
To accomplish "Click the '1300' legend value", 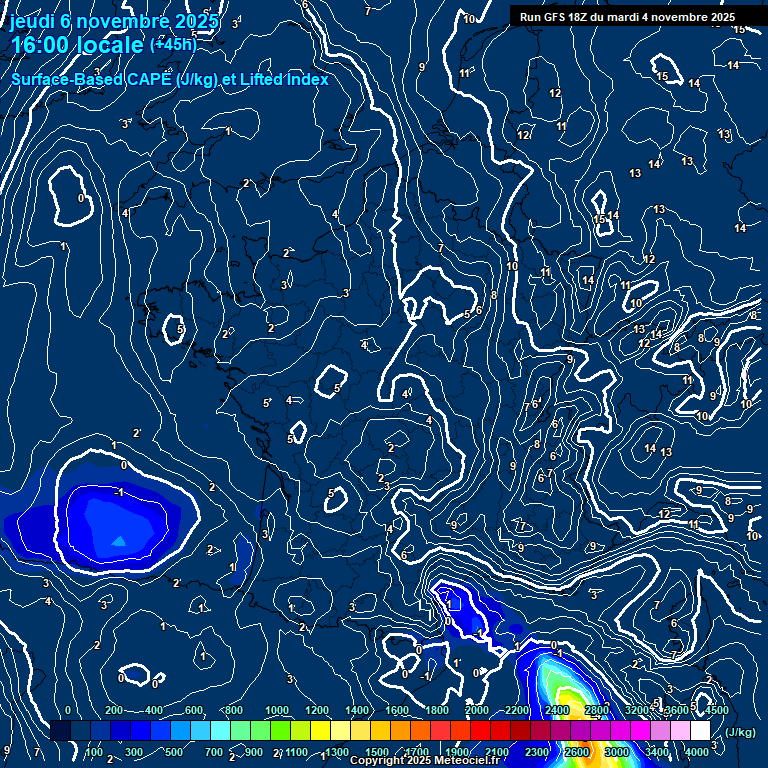I will [x=336, y=752].
